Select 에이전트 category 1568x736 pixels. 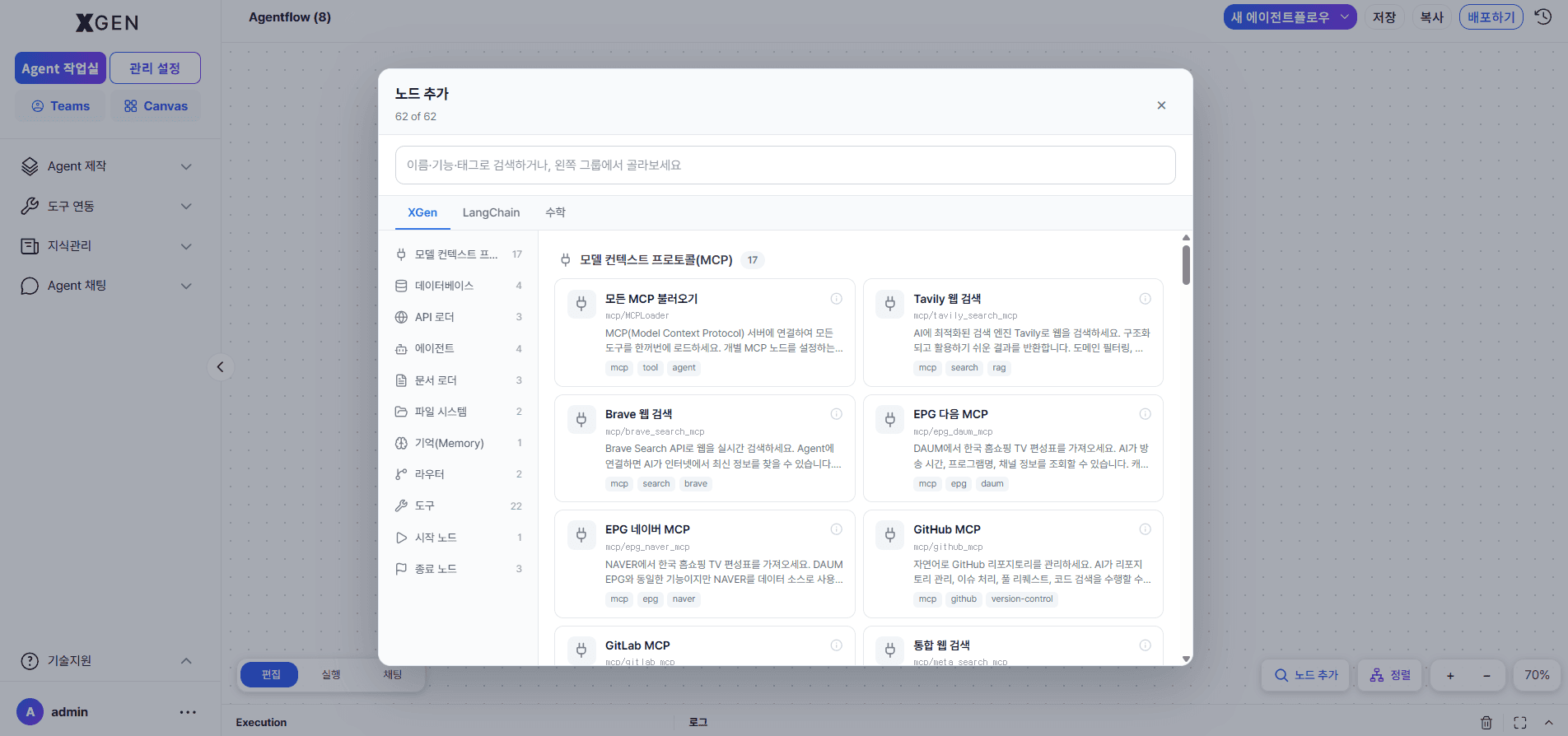(x=459, y=348)
